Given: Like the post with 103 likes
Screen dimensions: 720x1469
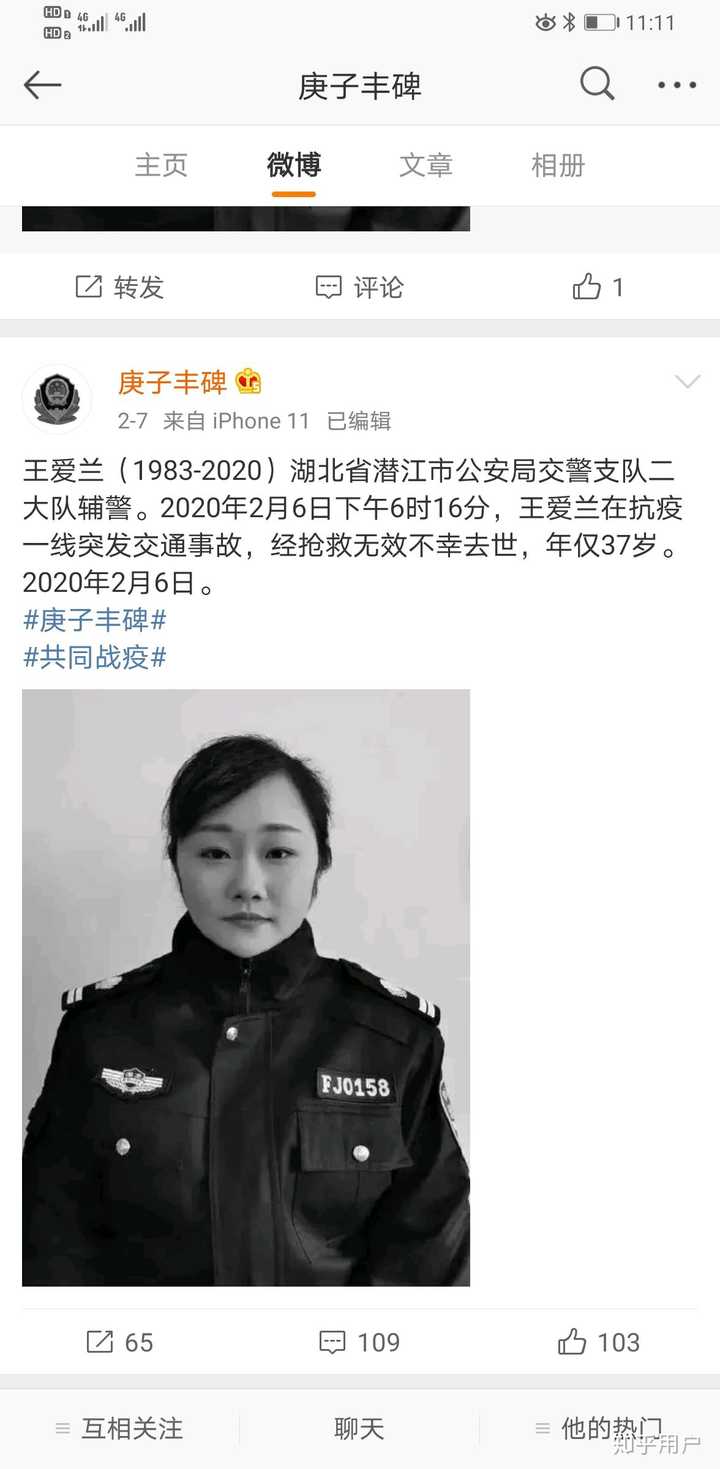Looking at the screenshot, I should tap(572, 1342).
